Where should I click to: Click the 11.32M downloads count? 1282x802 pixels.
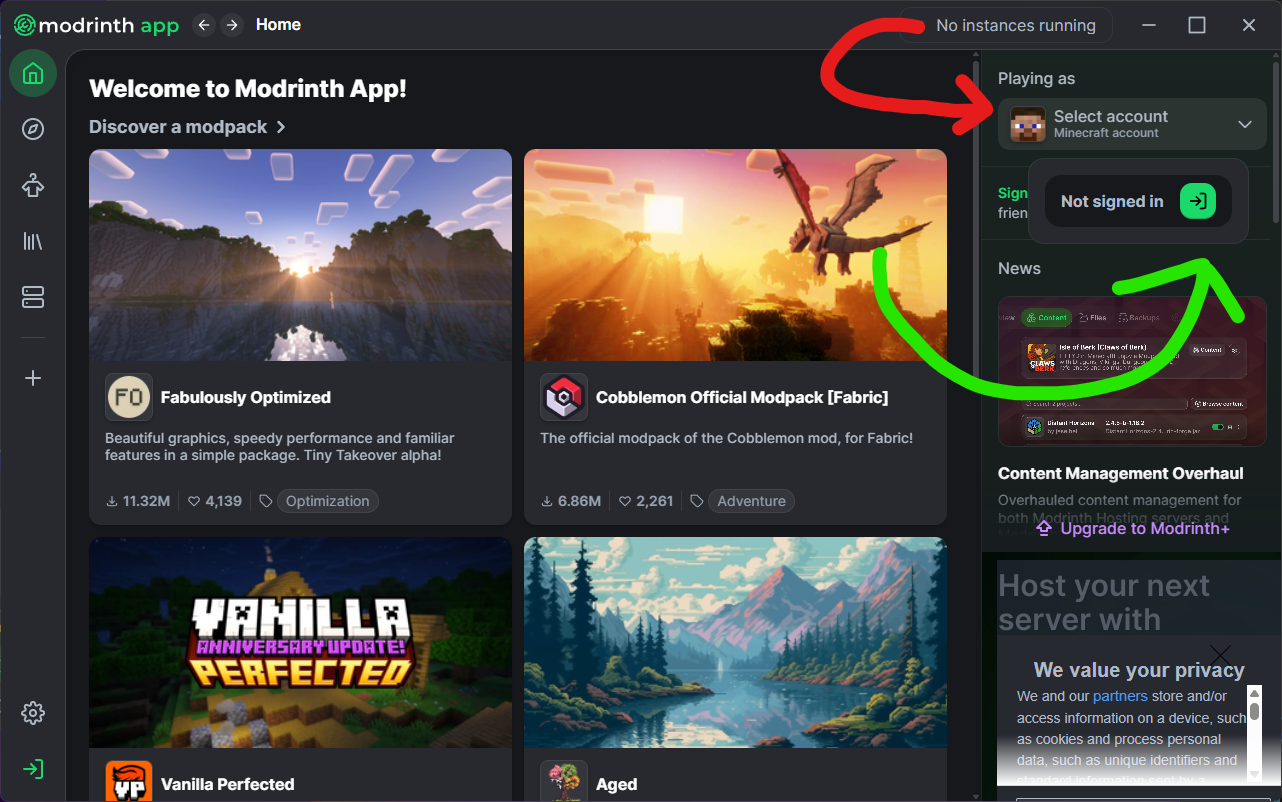tap(137, 501)
